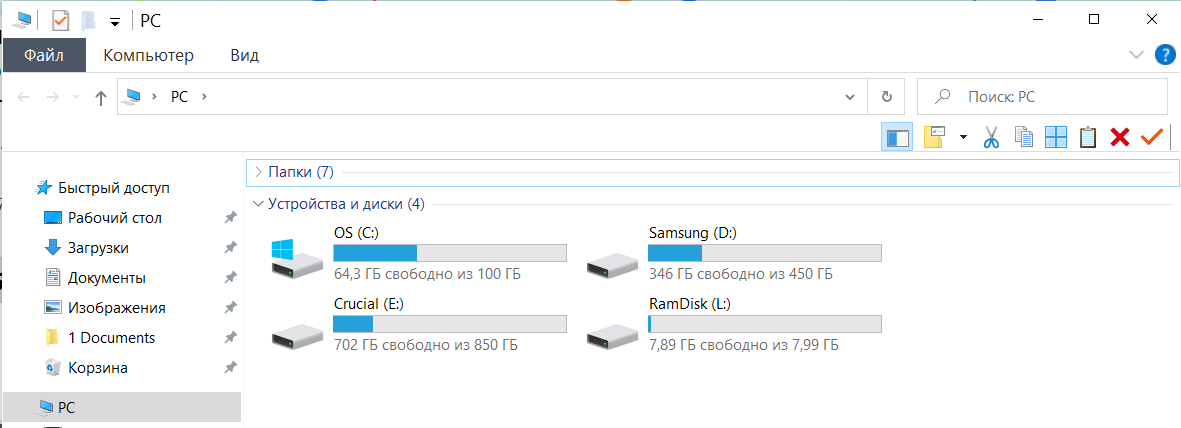Image resolution: width=1181 pixels, height=428 pixels.
Task: Expand the Папки (7) group
Action: pyautogui.click(x=258, y=172)
